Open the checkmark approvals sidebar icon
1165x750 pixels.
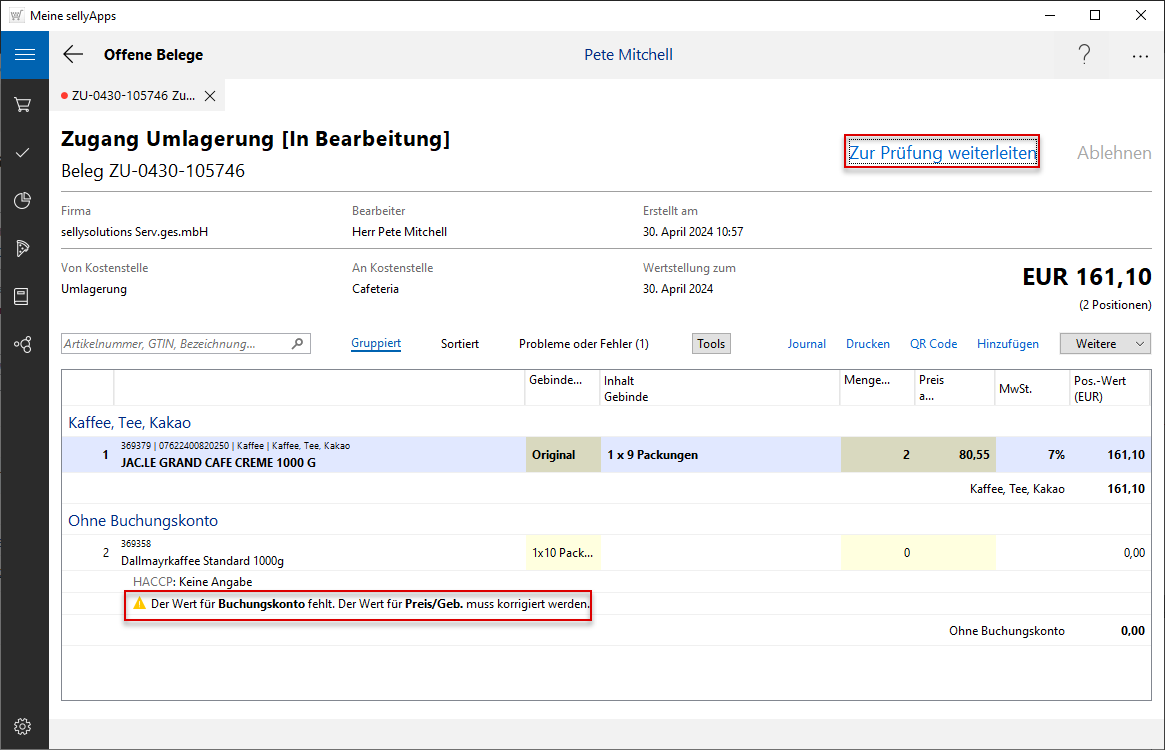coord(24,152)
